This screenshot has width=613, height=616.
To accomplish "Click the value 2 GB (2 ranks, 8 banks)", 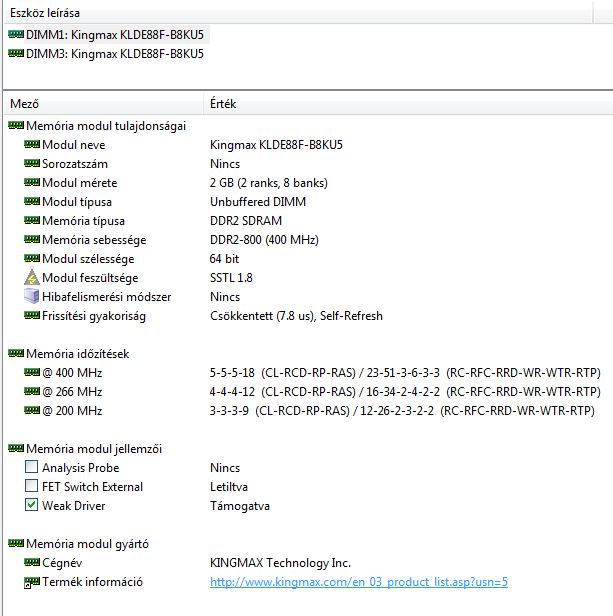I will click(x=269, y=183).
